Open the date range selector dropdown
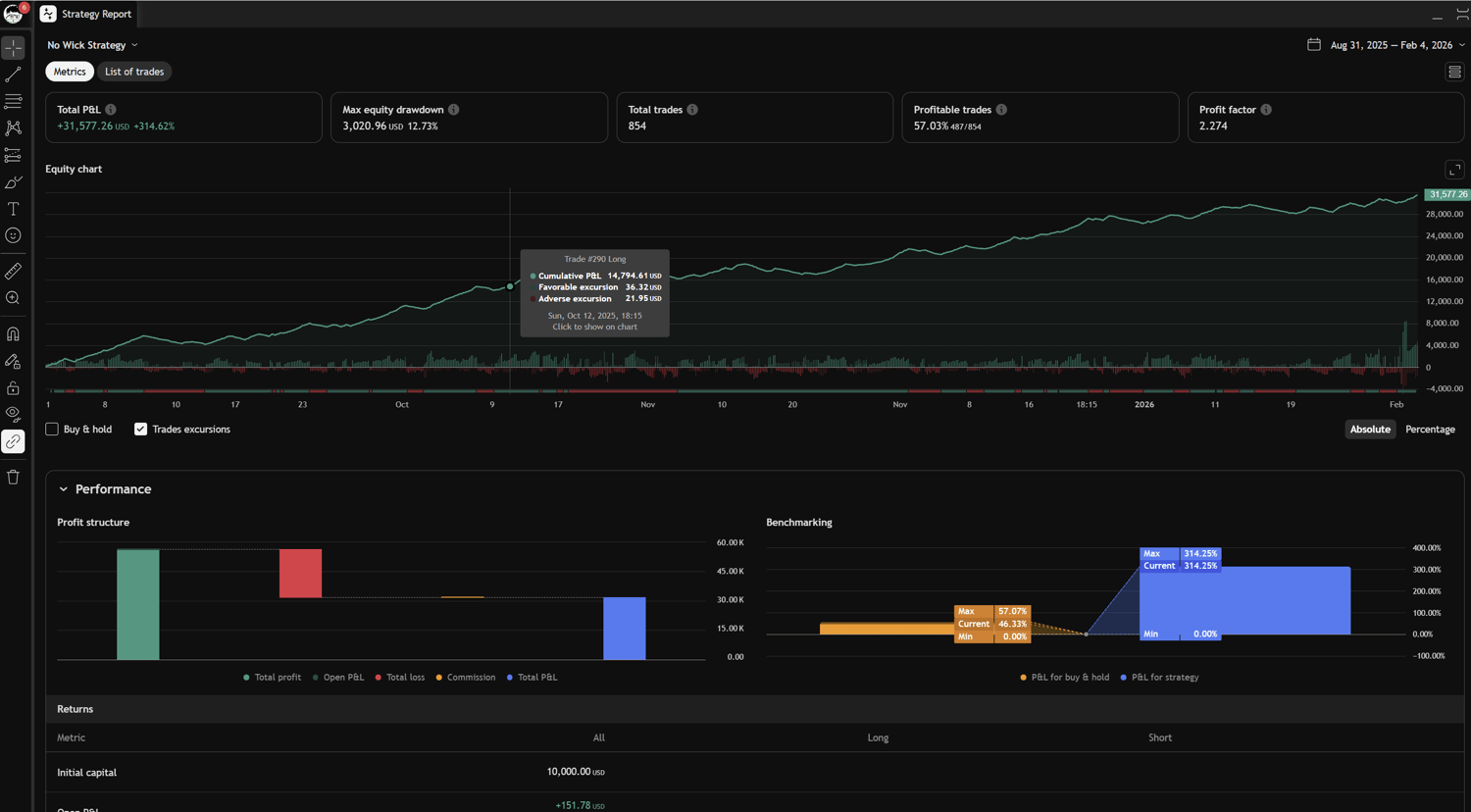1471x812 pixels. pos(1386,45)
